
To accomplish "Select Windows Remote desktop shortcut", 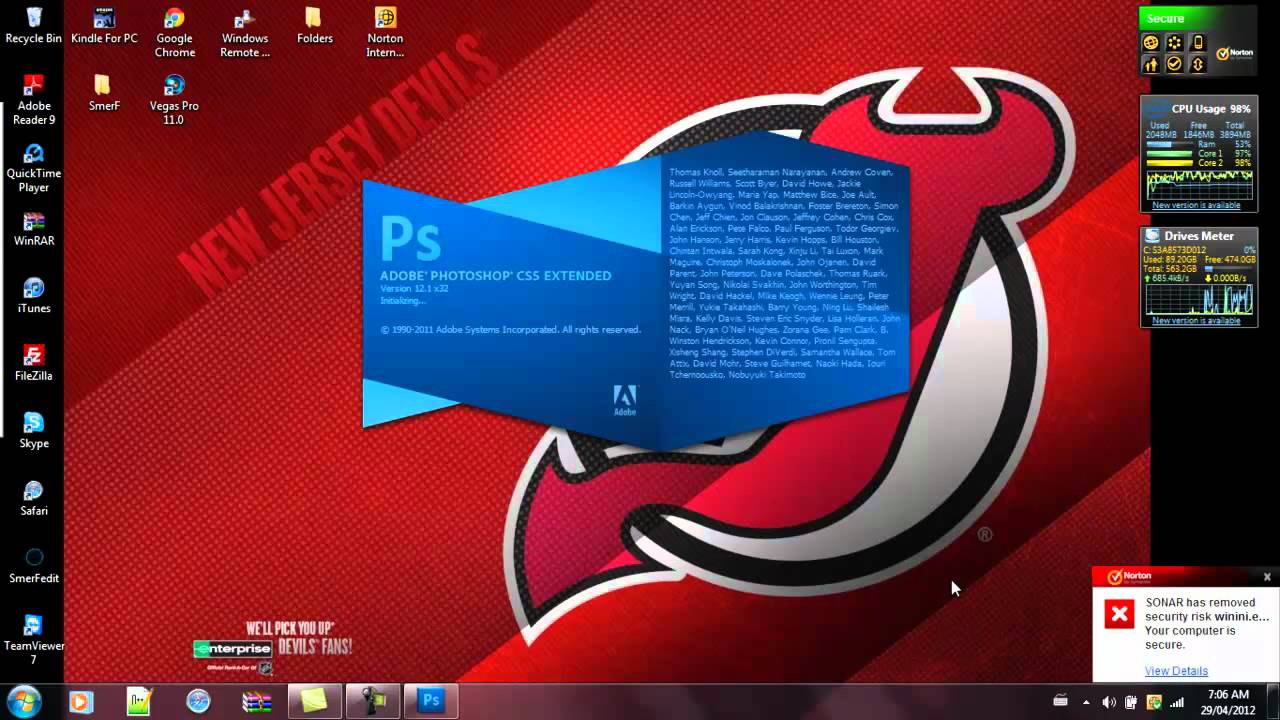I will coord(245,33).
